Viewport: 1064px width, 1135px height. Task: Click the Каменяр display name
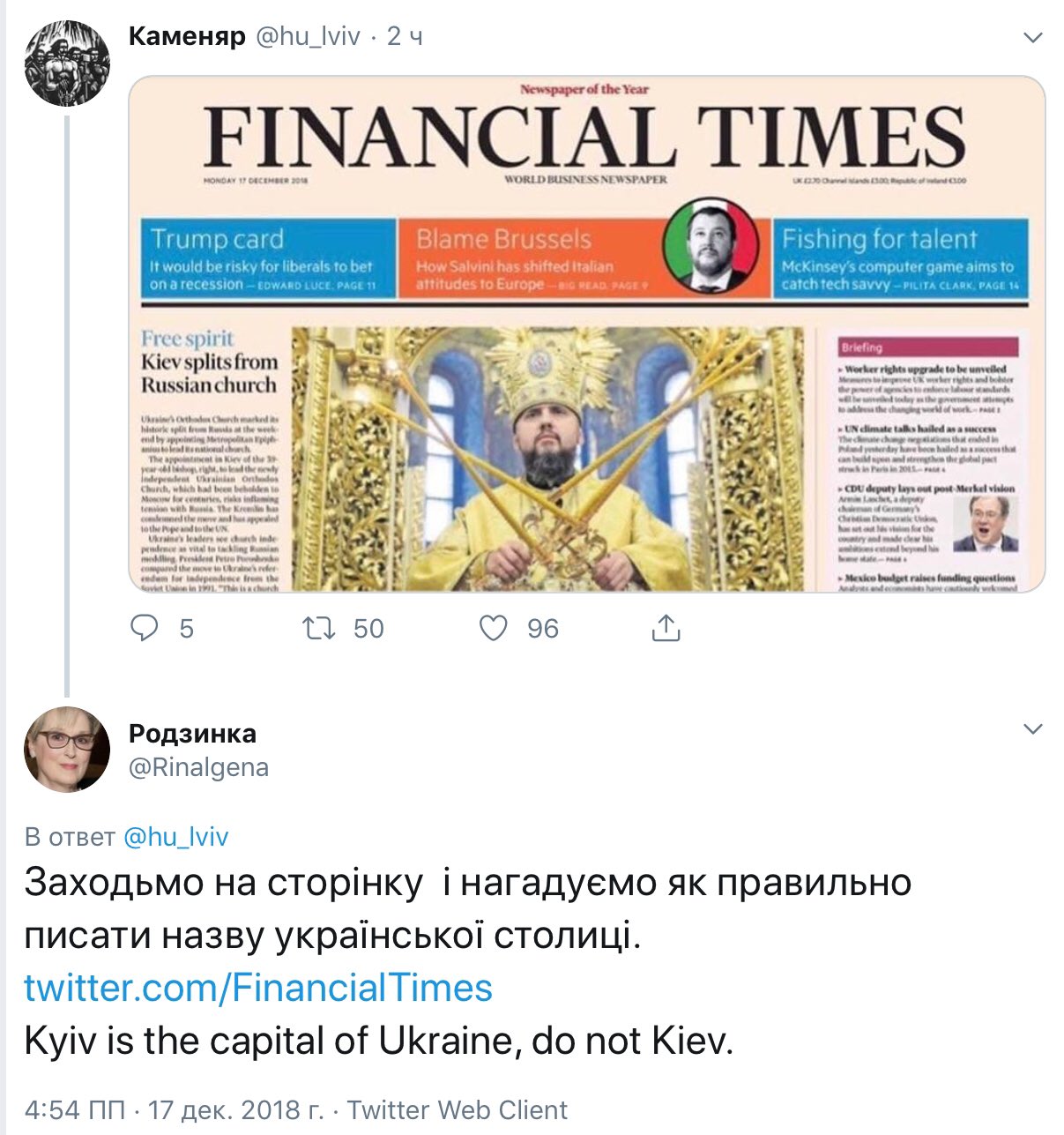[187, 36]
